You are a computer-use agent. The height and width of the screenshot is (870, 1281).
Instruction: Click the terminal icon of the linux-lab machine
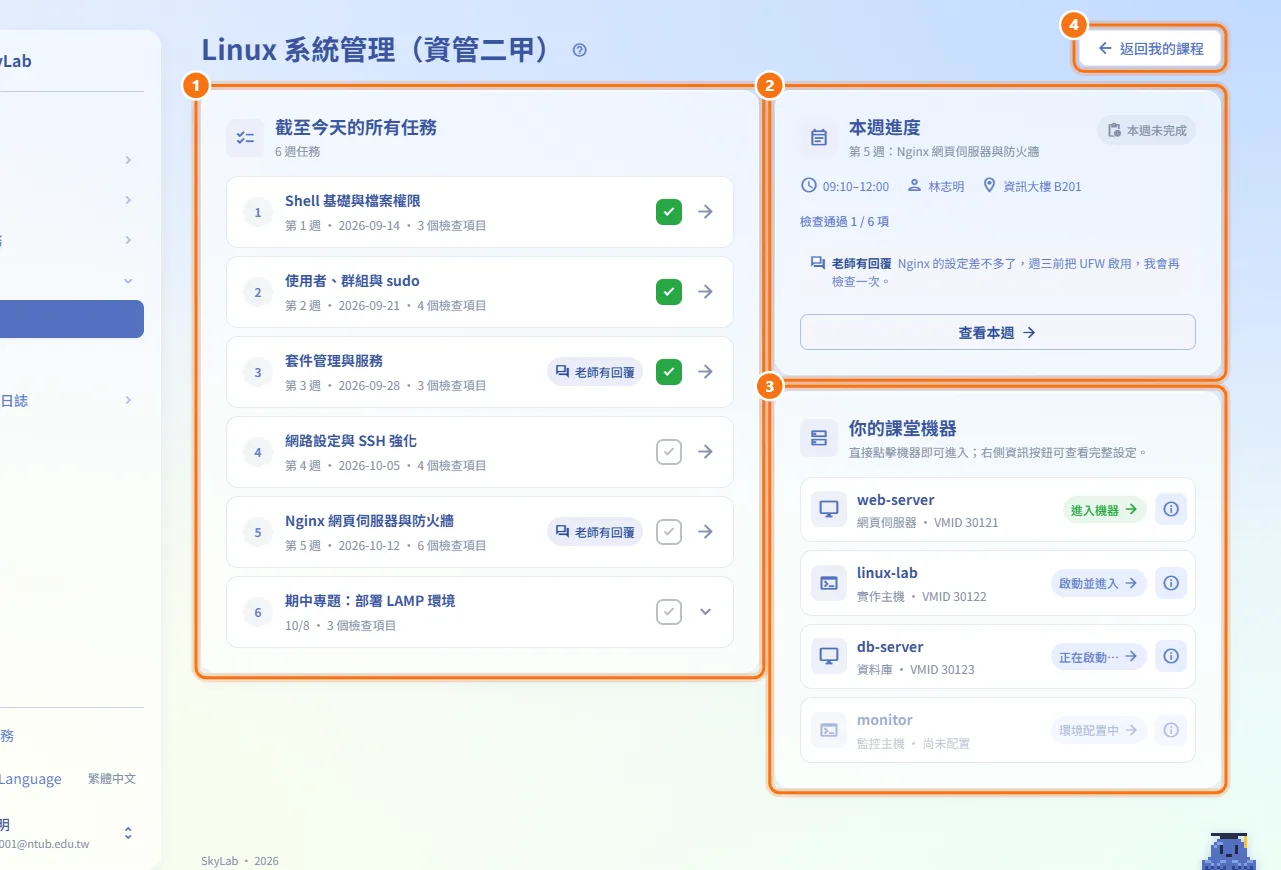[829, 583]
